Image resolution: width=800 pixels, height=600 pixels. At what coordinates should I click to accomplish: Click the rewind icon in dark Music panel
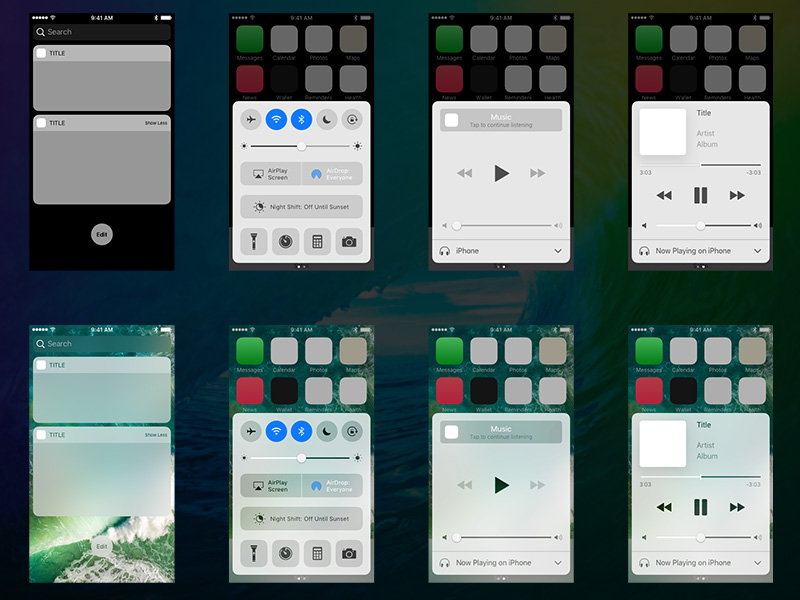click(x=465, y=173)
